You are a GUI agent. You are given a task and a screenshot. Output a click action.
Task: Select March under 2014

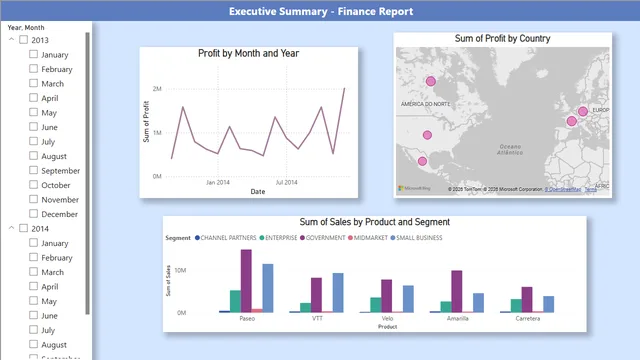(x=33, y=271)
